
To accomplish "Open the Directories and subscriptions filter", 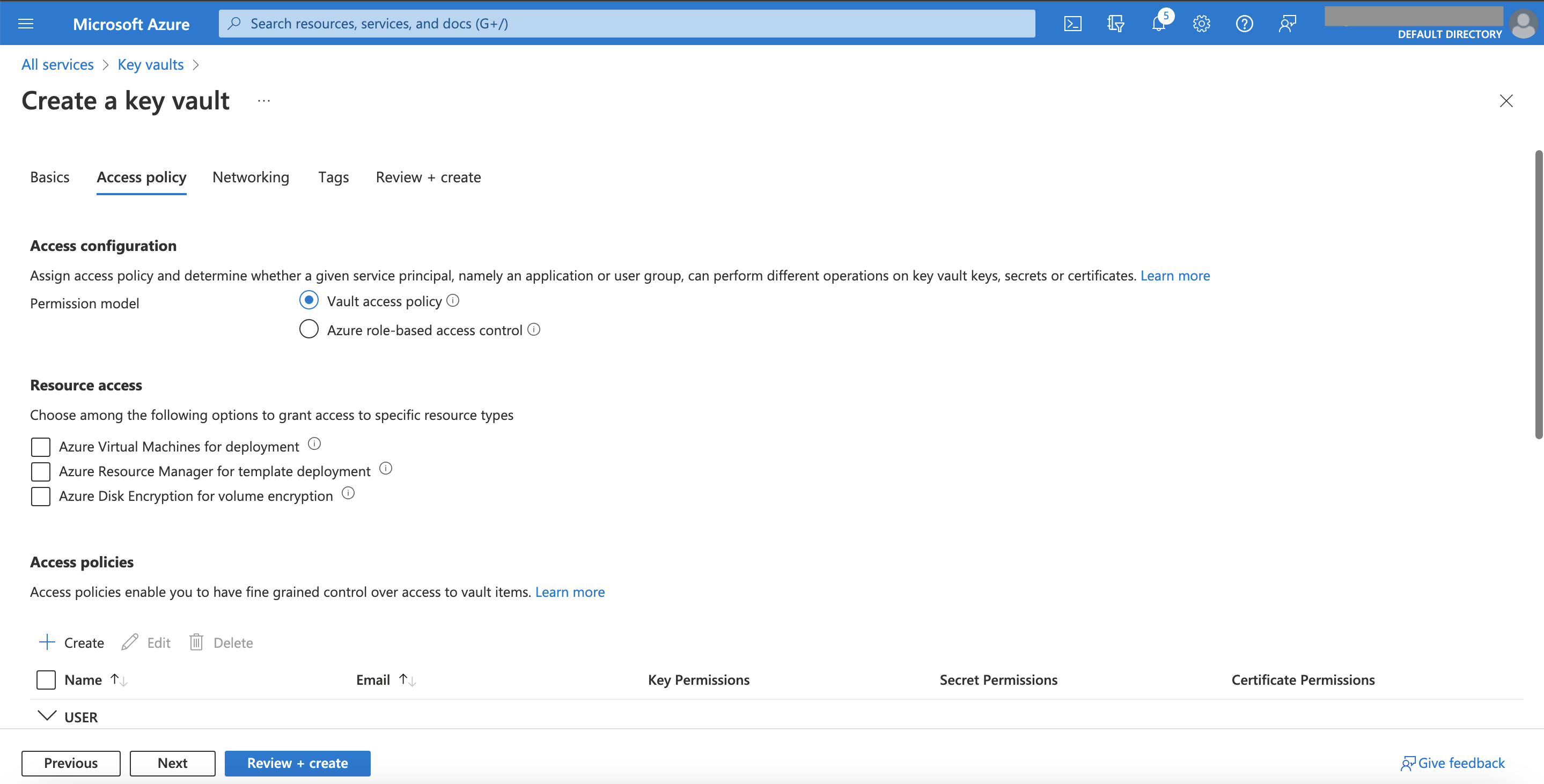I will click(1115, 24).
